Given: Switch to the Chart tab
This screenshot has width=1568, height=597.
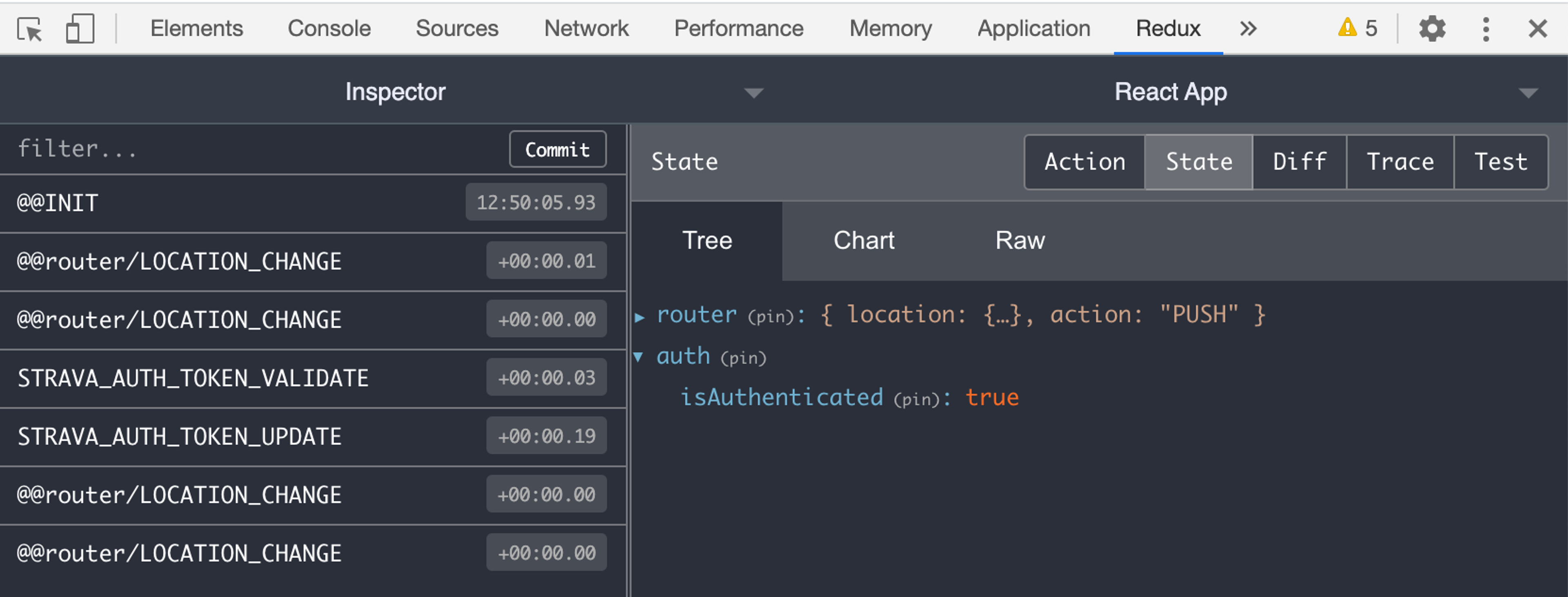Looking at the screenshot, I should (x=863, y=241).
